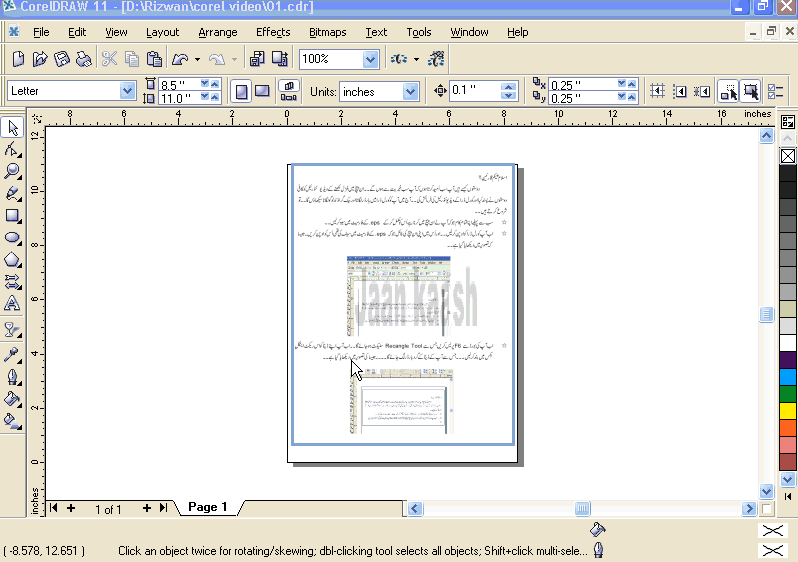The width and height of the screenshot is (798, 562).
Task: Open the Arrange menu
Action: pyautogui.click(x=218, y=32)
